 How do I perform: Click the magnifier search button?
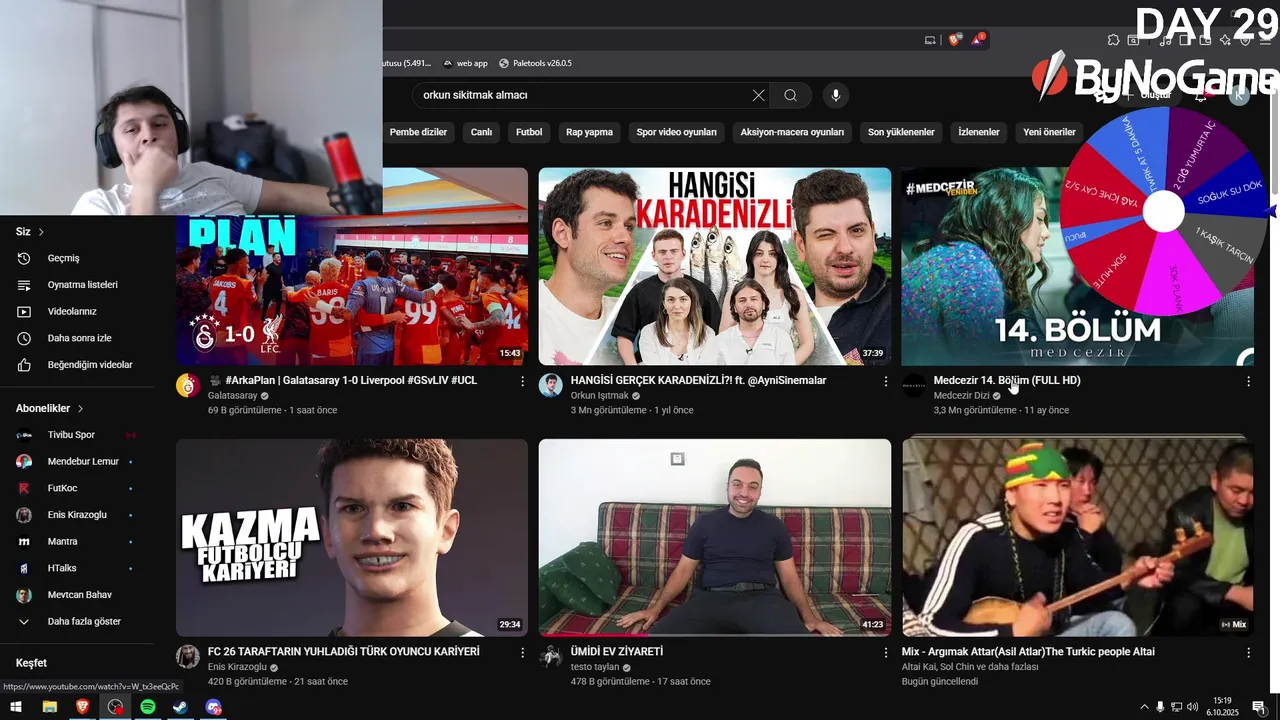click(x=790, y=95)
